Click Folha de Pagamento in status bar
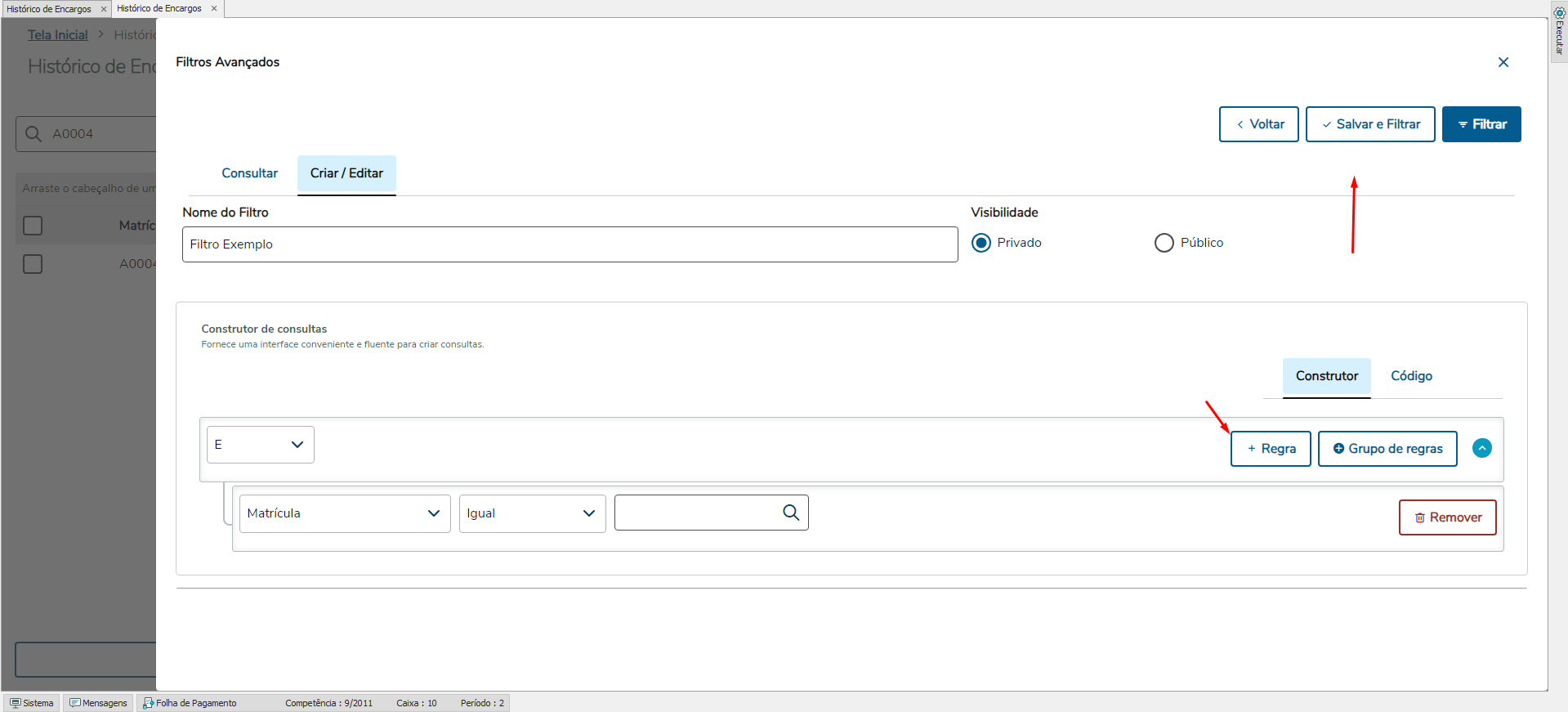This screenshot has height=712, width=1568. pos(190,703)
